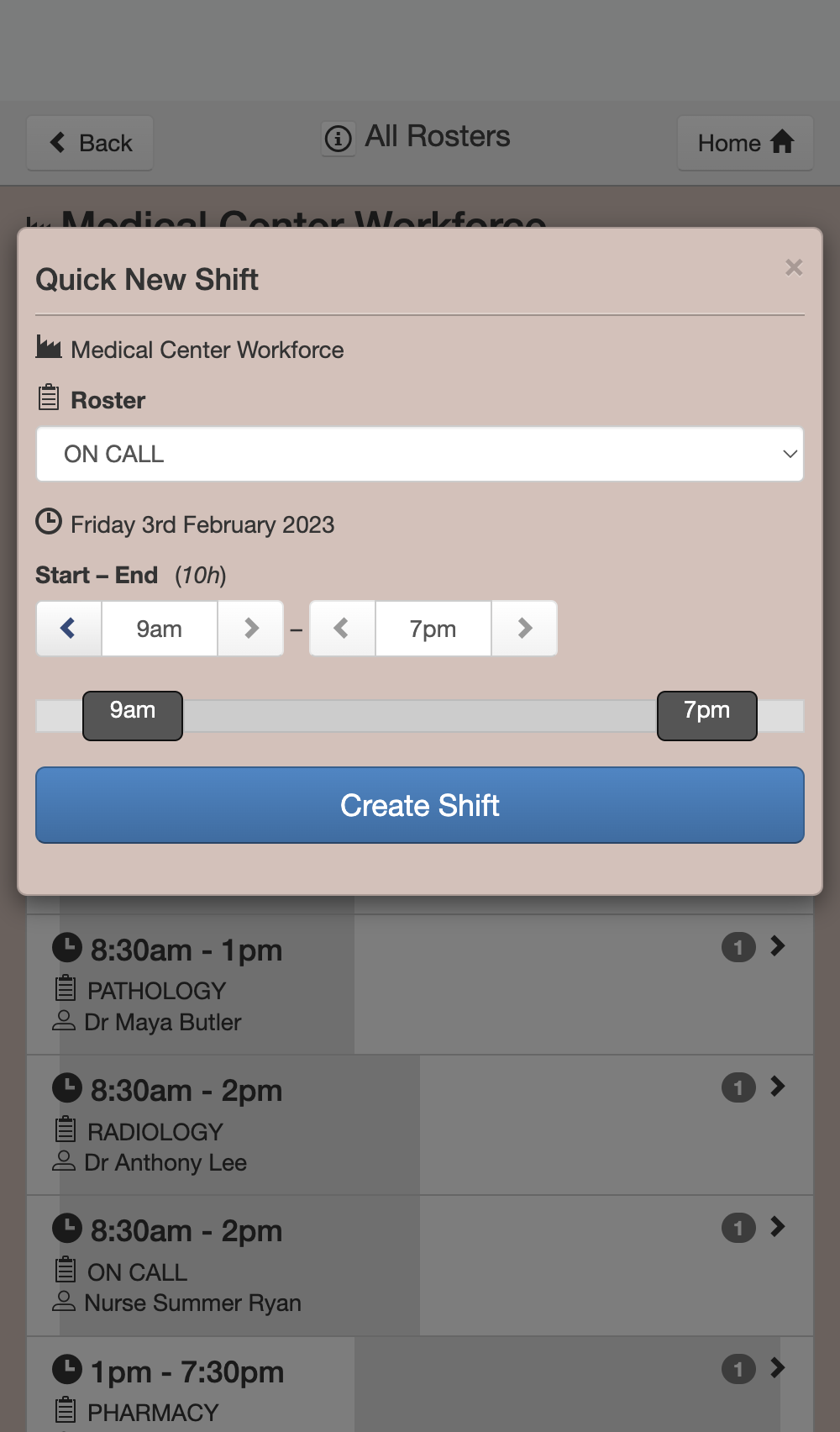Viewport: 840px width, 1432px height.
Task: Expand the Nurse Summer Ryan shift chevron
Action: 778,1227
